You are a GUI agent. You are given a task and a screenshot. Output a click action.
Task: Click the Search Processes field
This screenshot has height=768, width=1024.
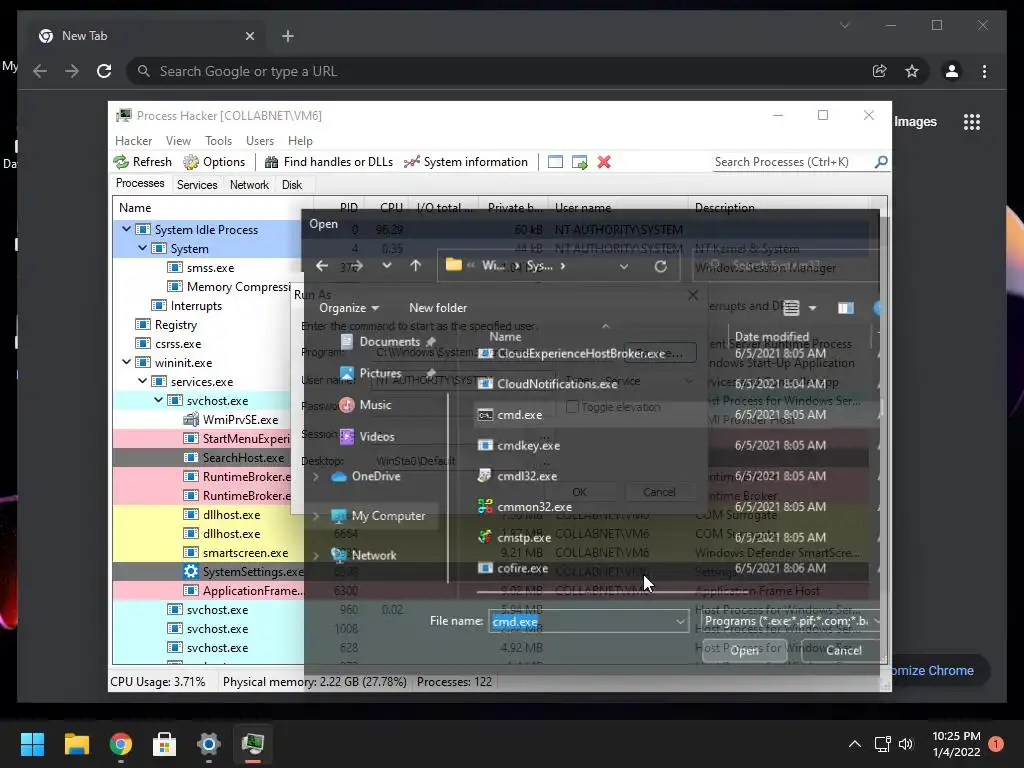click(x=793, y=162)
